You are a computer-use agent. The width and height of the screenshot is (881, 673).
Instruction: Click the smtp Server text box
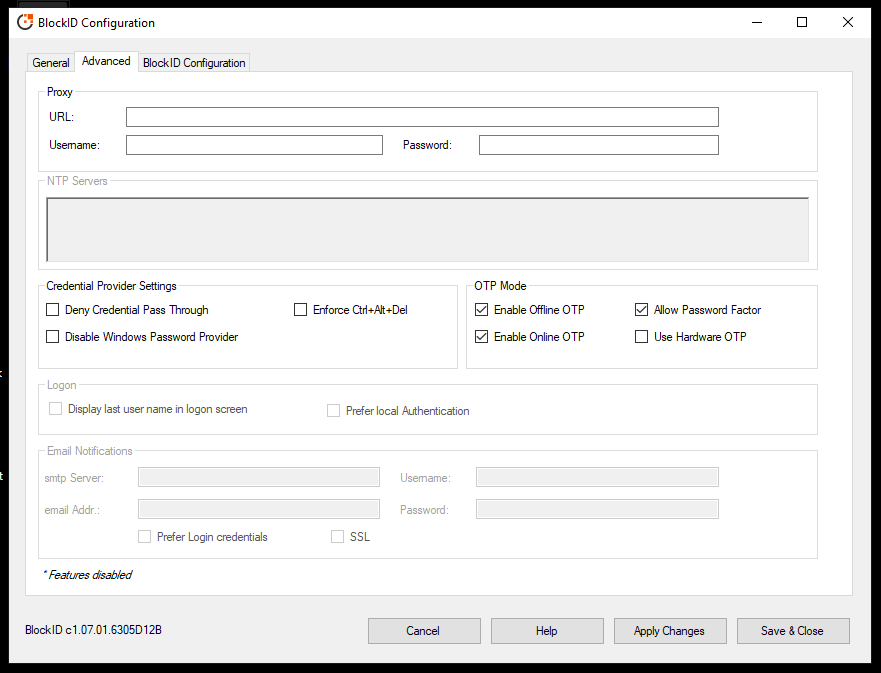[x=258, y=477]
